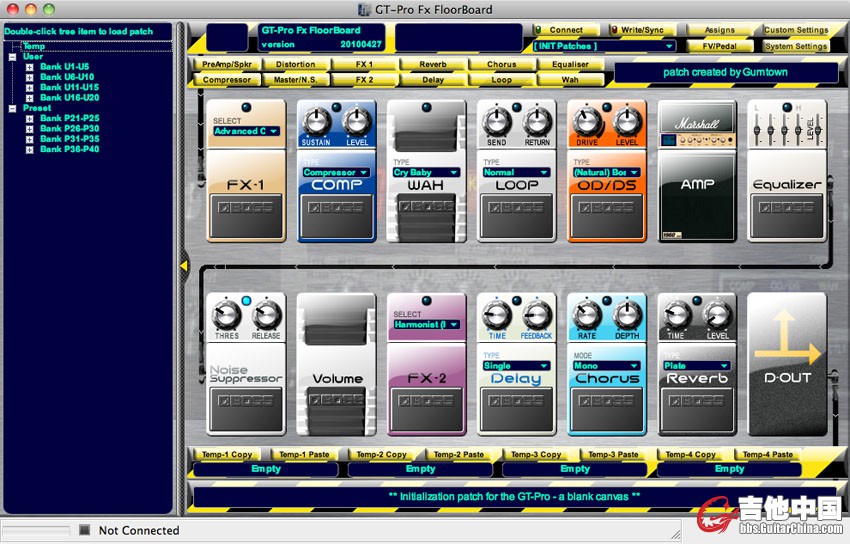The image size is (850, 544).
Task: Click the Reverb pedal footswitch
Action: click(697, 409)
